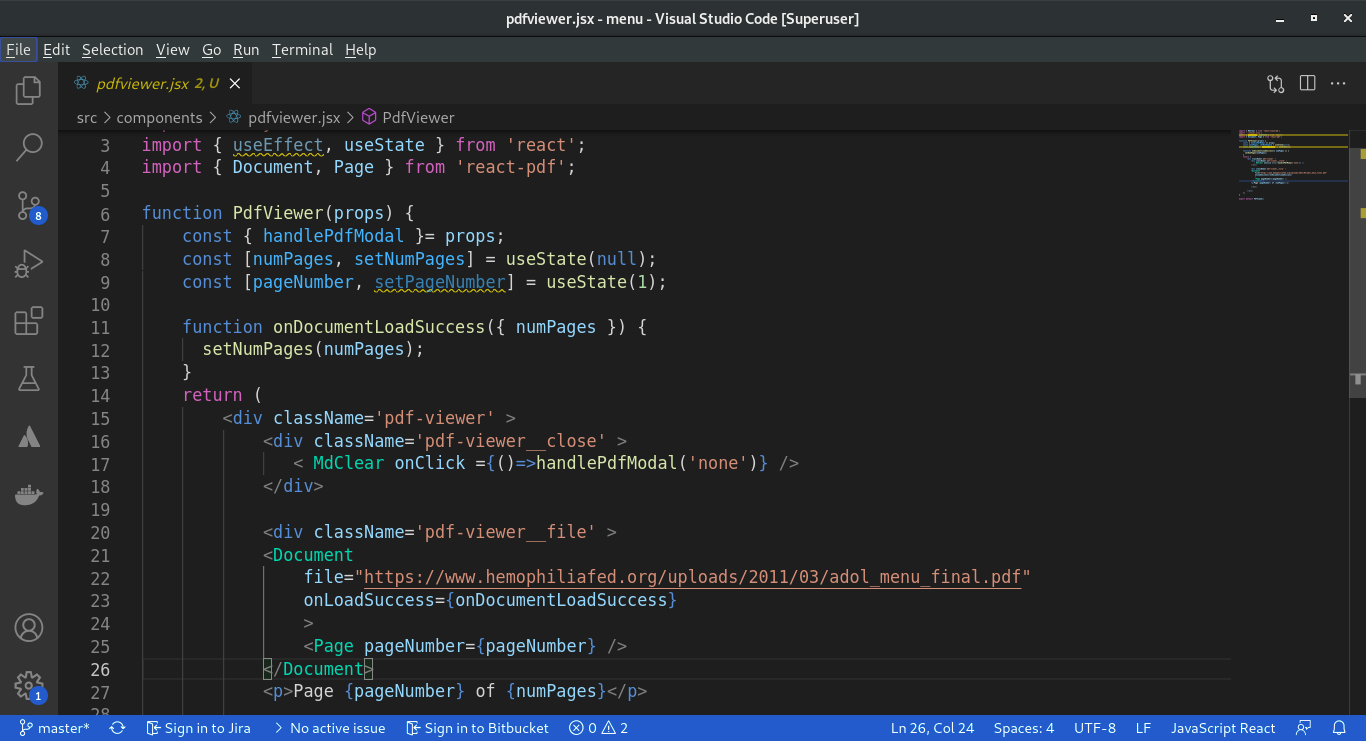Viewport: 1366px width, 741px height.
Task: Open the Search view in activity bar
Action: point(29,148)
